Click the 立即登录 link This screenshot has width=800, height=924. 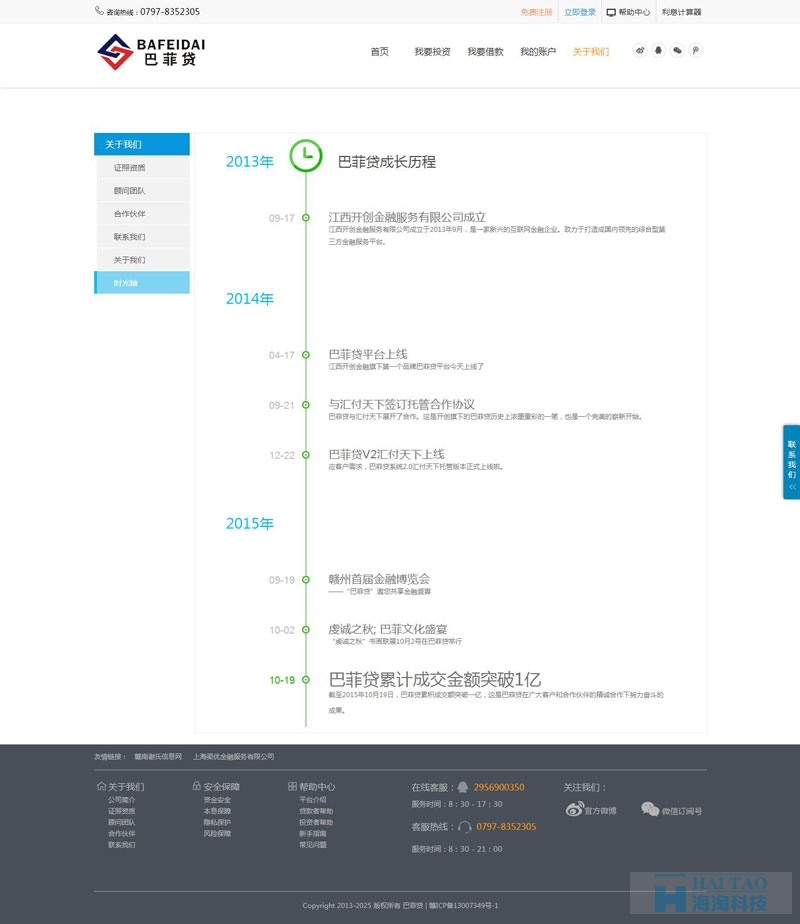point(580,12)
